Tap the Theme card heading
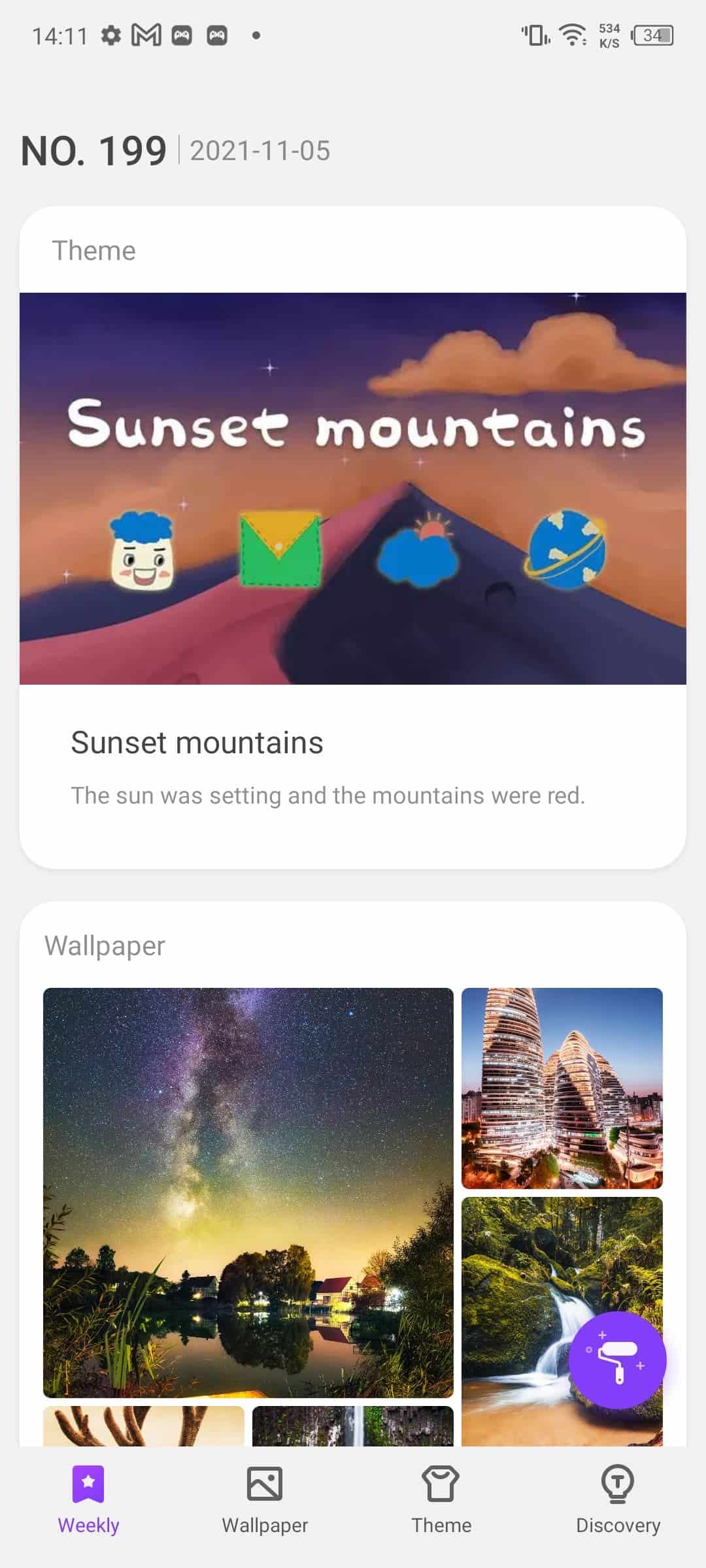Screen dimensions: 706x1568 click(x=94, y=251)
